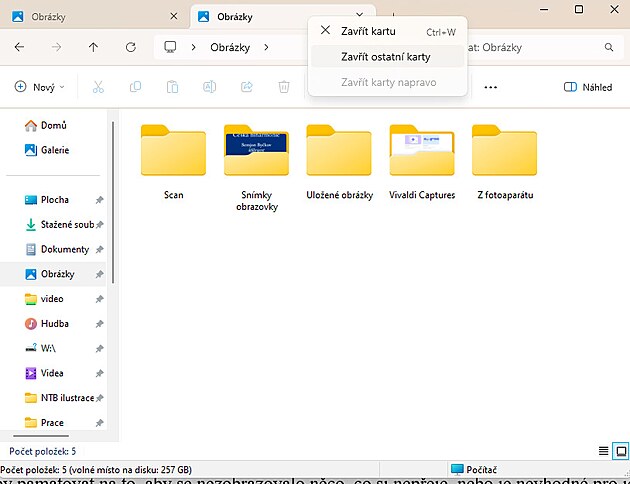Click the Back navigation arrow
The image size is (630, 484).
pos(19,47)
